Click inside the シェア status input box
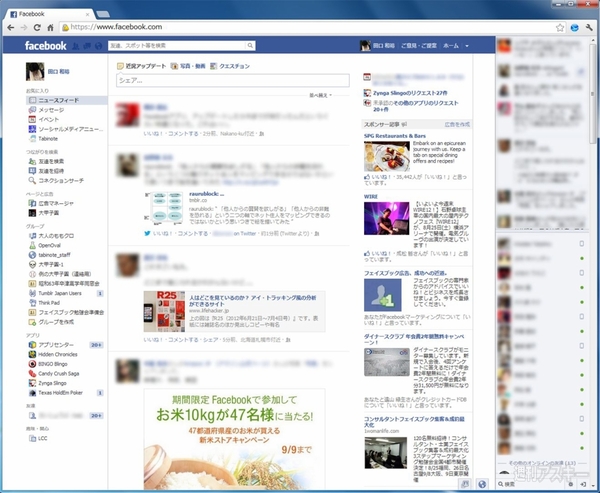 (x=233, y=81)
